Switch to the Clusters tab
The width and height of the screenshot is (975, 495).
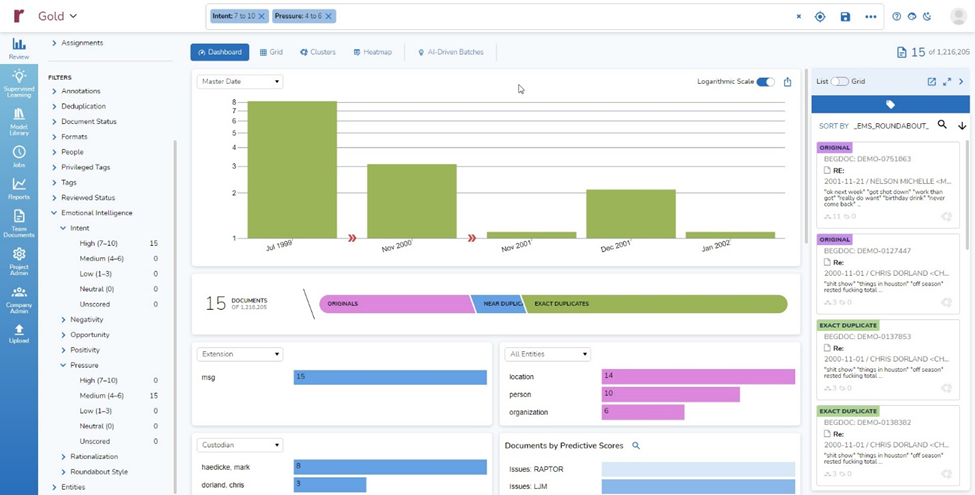pyautogui.click(x=317, y=52)
